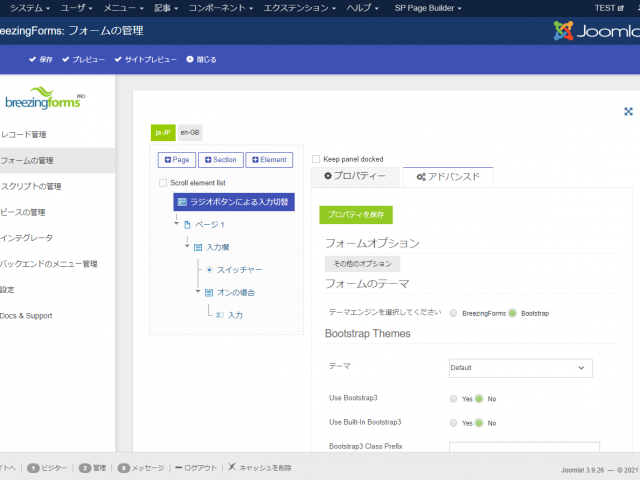
Task: Click the TEST site link in the top bar
Action: 609,8
